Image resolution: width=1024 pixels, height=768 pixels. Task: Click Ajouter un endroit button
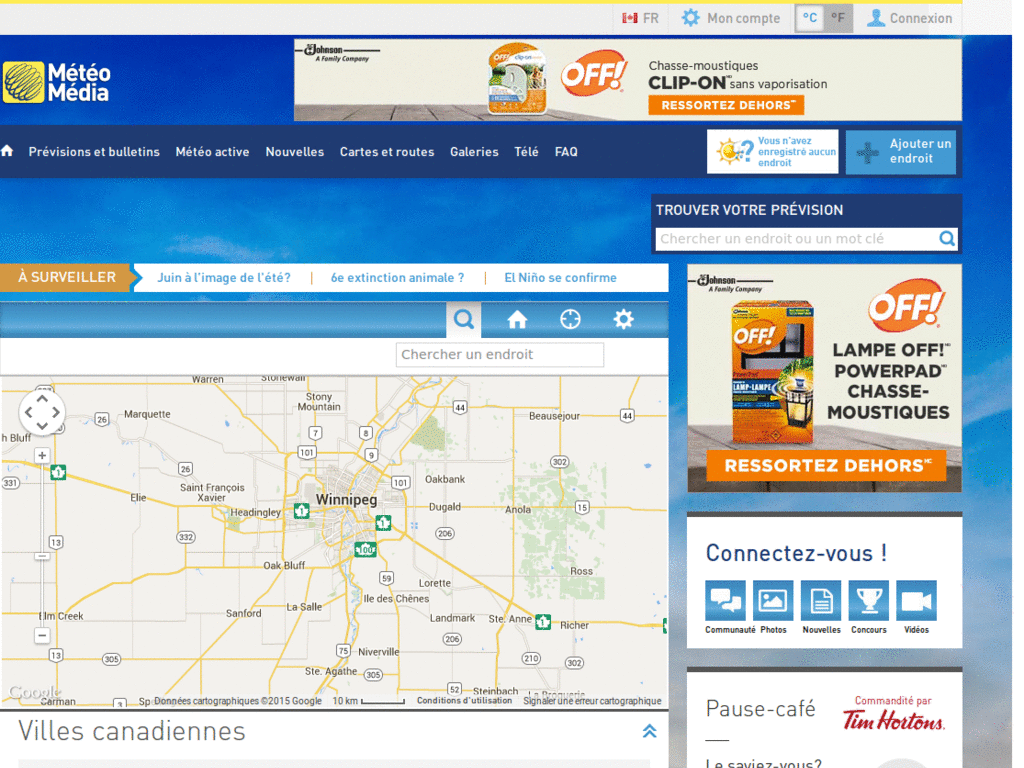[901, 152]
